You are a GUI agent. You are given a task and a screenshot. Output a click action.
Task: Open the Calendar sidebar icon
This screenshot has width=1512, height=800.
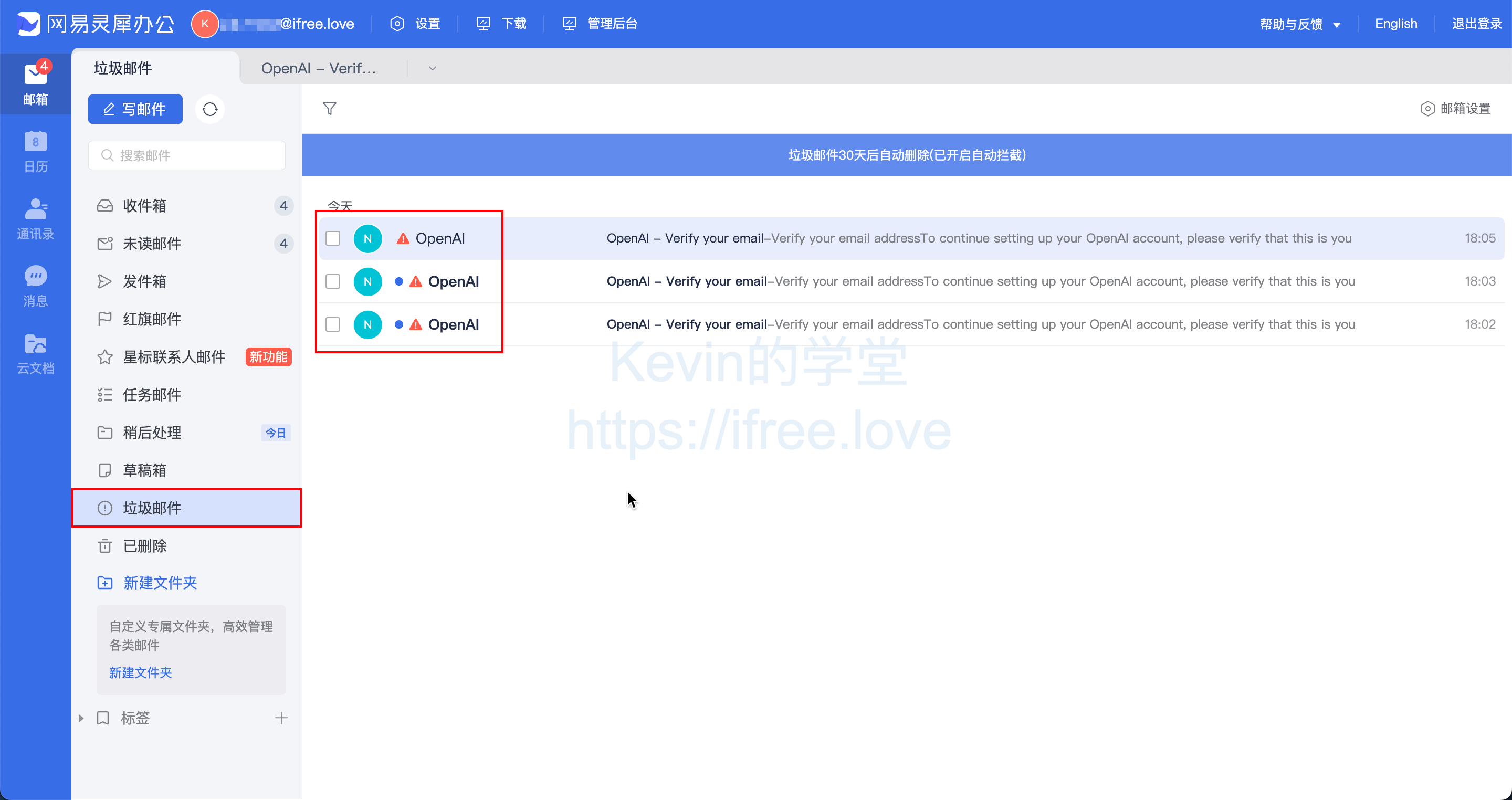click(x=35, y=151)
